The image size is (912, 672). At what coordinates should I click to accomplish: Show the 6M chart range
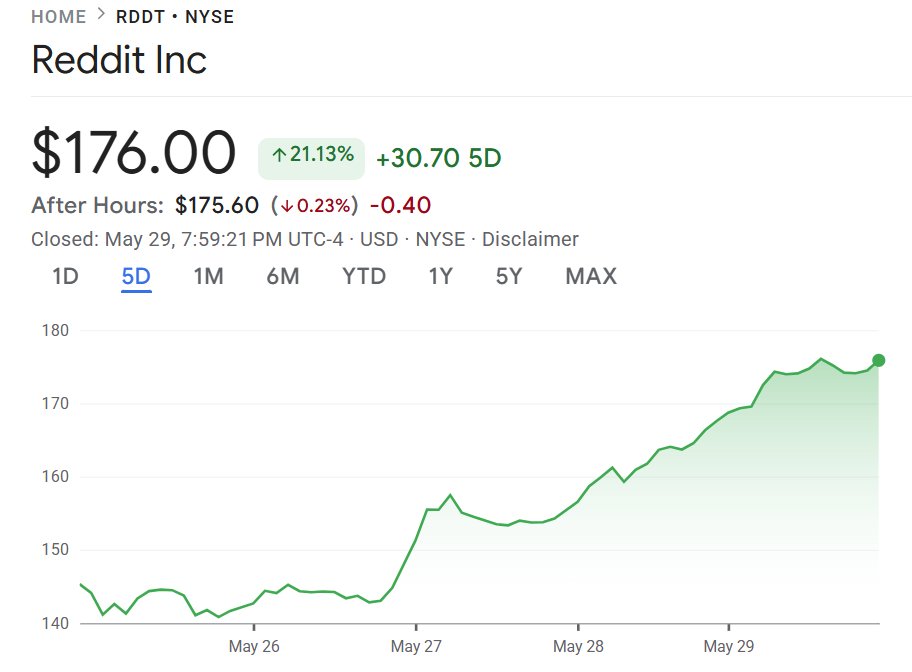tap(283, 276)
